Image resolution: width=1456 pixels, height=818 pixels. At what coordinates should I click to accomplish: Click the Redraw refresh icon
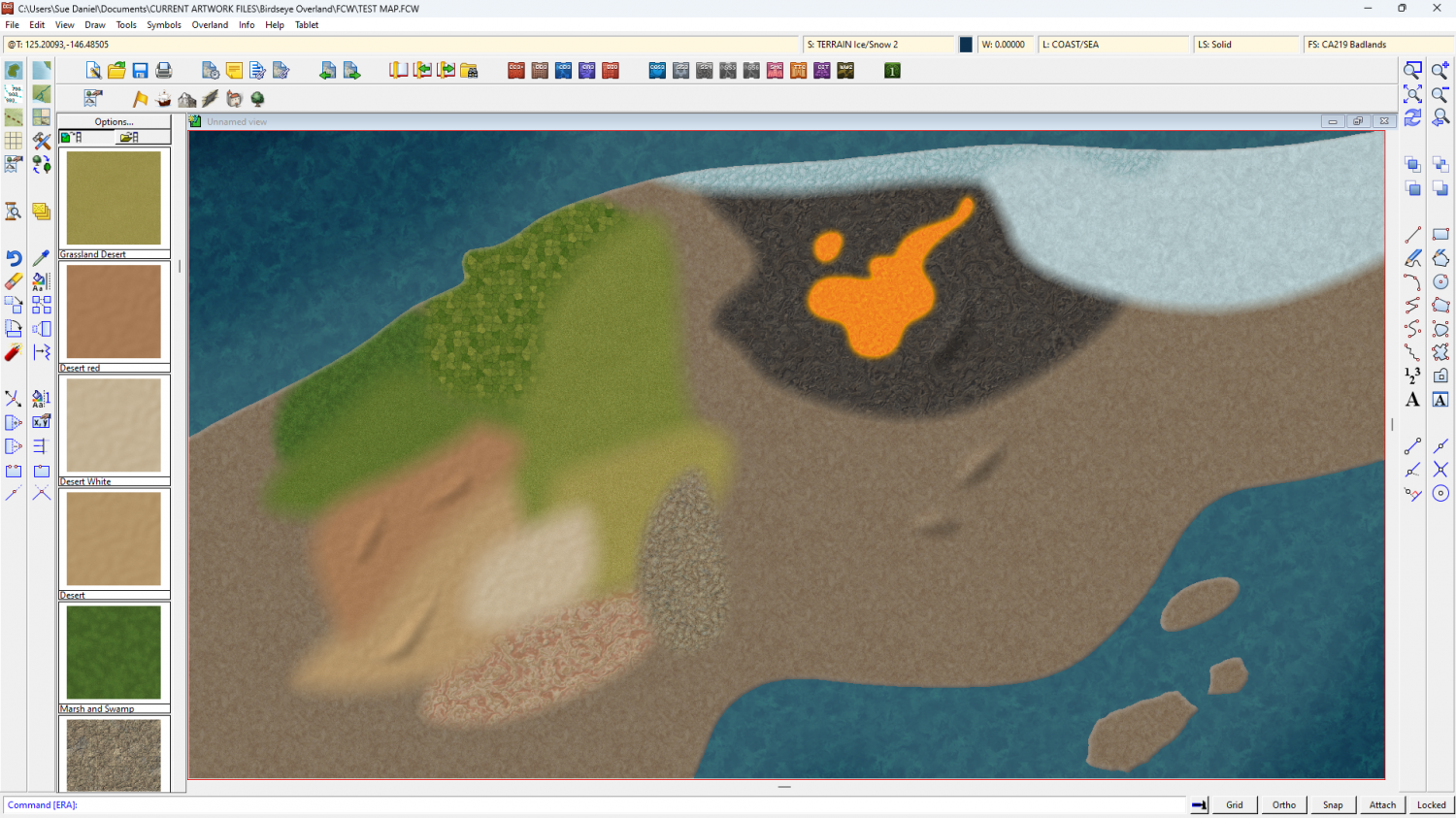[1413, 117]
